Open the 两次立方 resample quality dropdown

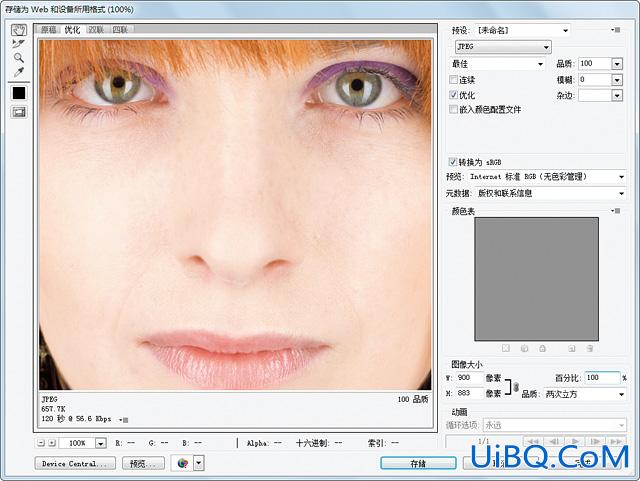coord(585,394)
